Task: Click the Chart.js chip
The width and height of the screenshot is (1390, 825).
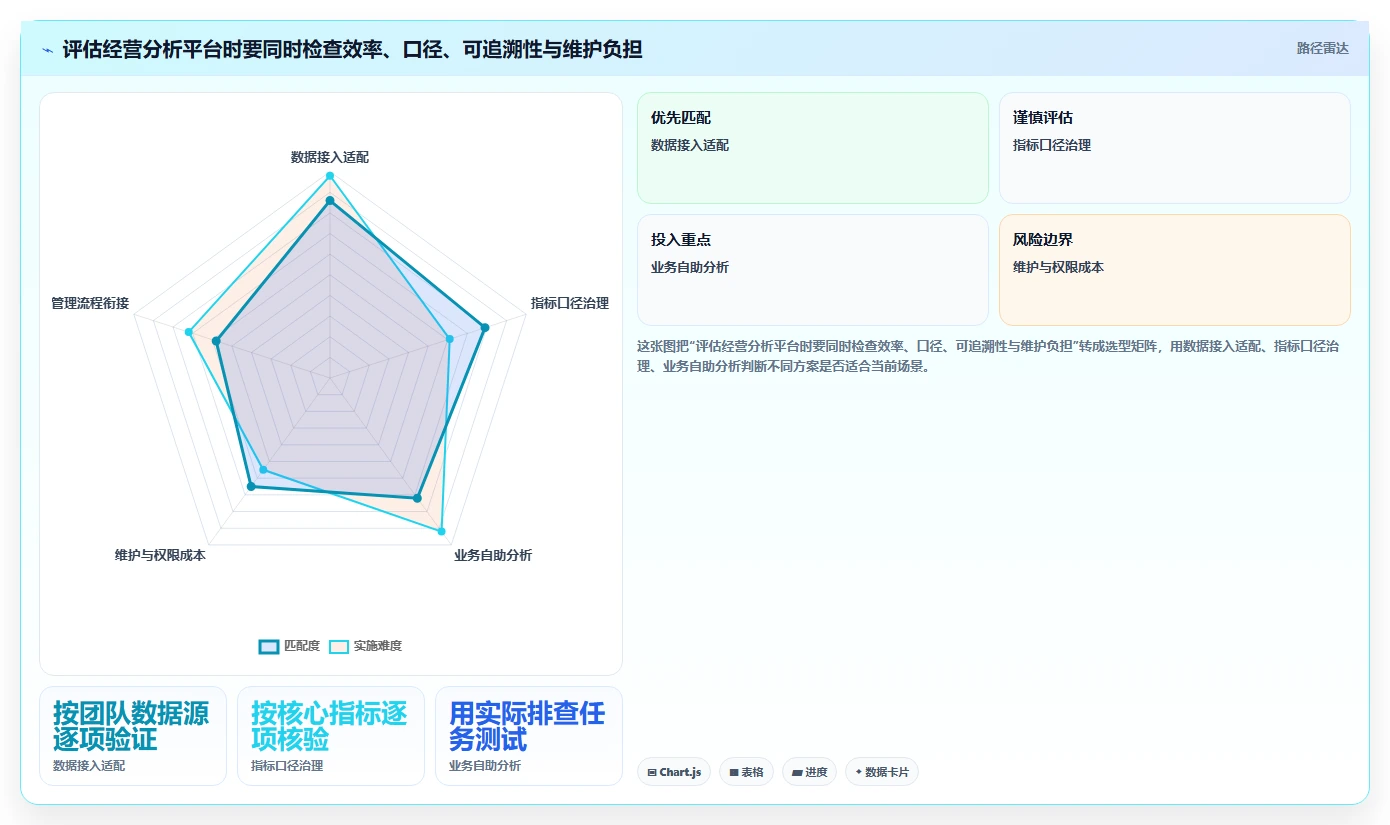Action: pos(674,772)
